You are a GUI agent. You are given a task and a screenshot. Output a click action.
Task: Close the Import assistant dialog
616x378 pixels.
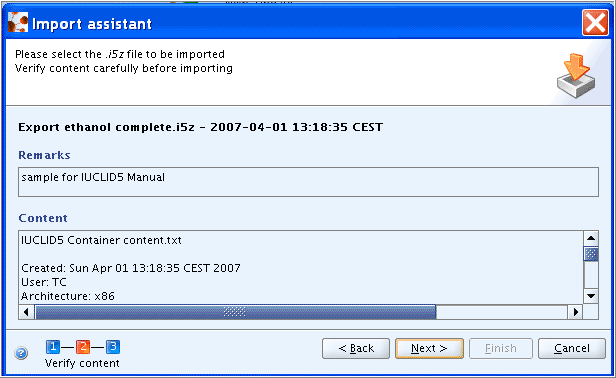tap(595, 23)
